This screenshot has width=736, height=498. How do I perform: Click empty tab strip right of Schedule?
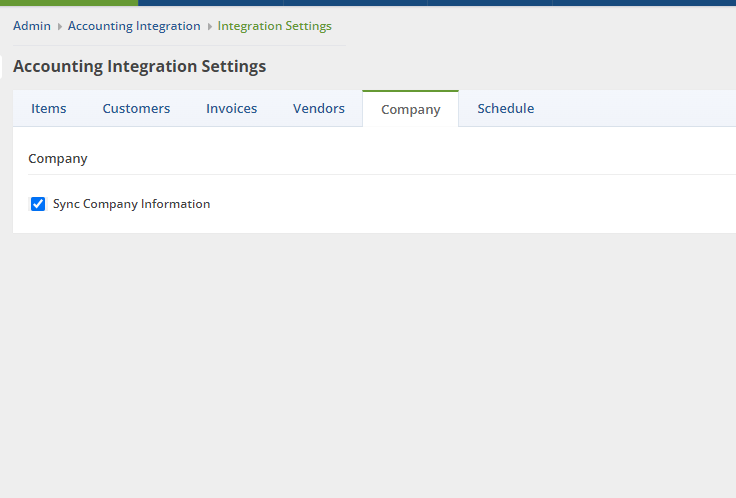640,109
